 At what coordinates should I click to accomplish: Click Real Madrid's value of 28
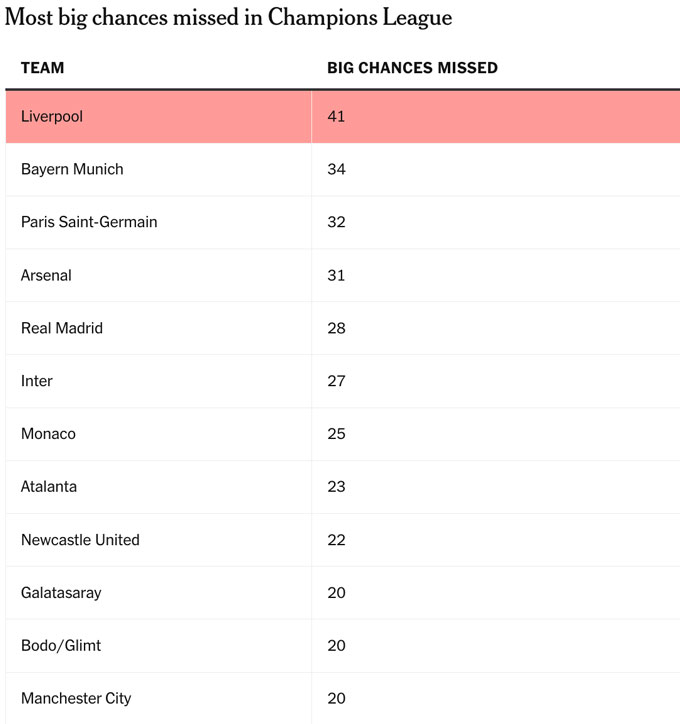point(336,328)
